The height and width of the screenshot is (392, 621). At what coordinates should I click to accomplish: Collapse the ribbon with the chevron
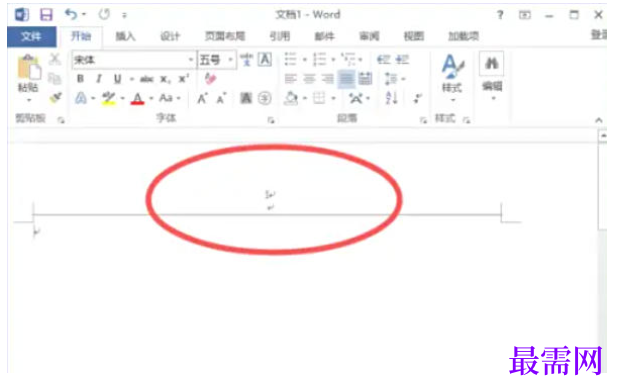(598, 120)
